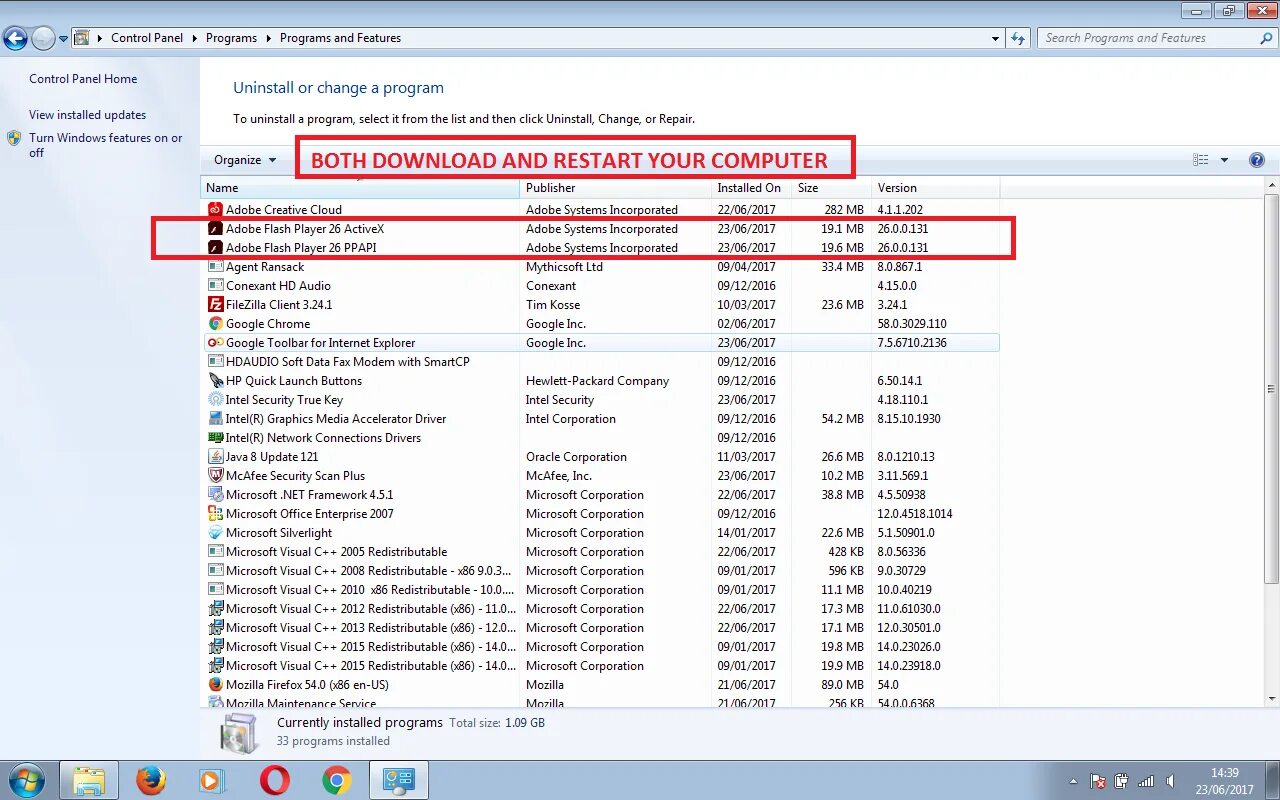Click the help question mark icon
The image size is (1280, 800).
[x=1257, y=160]
